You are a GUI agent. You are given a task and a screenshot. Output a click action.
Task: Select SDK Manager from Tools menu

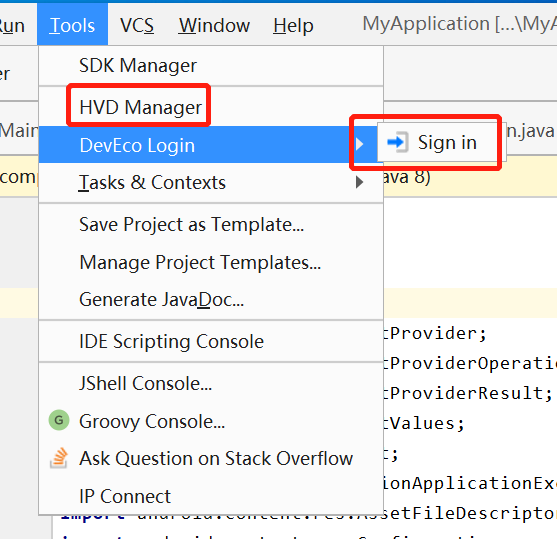pyautogui.click(x=211, y=66)
